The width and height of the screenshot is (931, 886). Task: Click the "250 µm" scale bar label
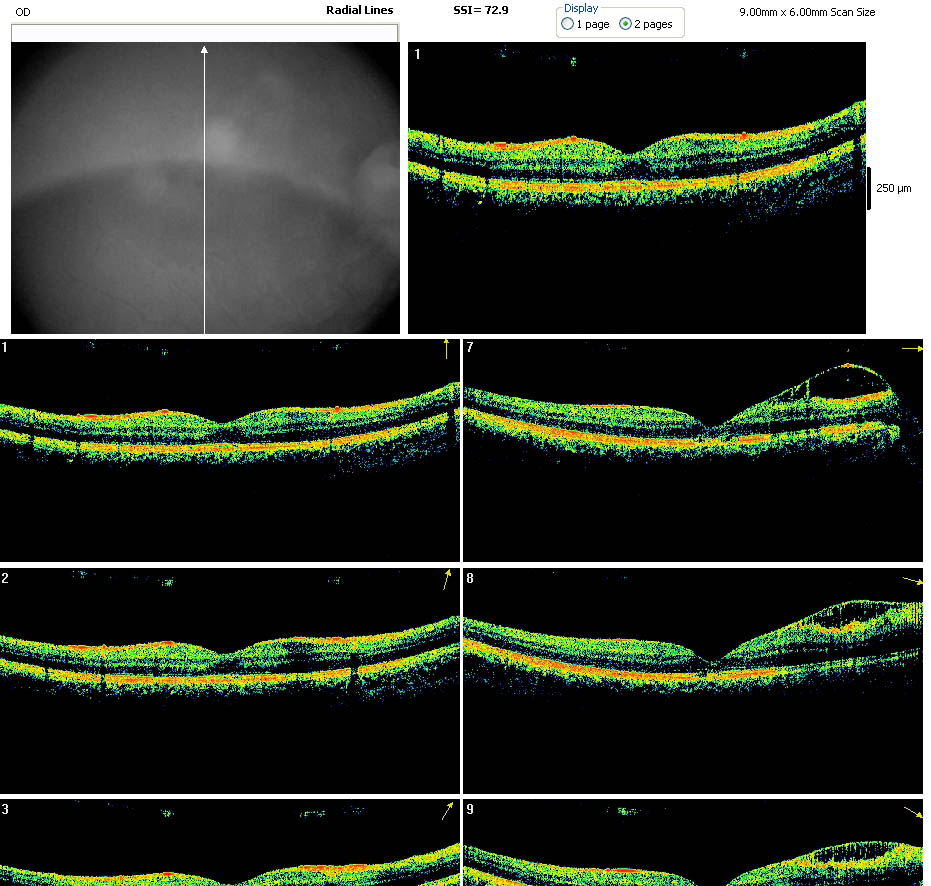[x=894, y=188]
